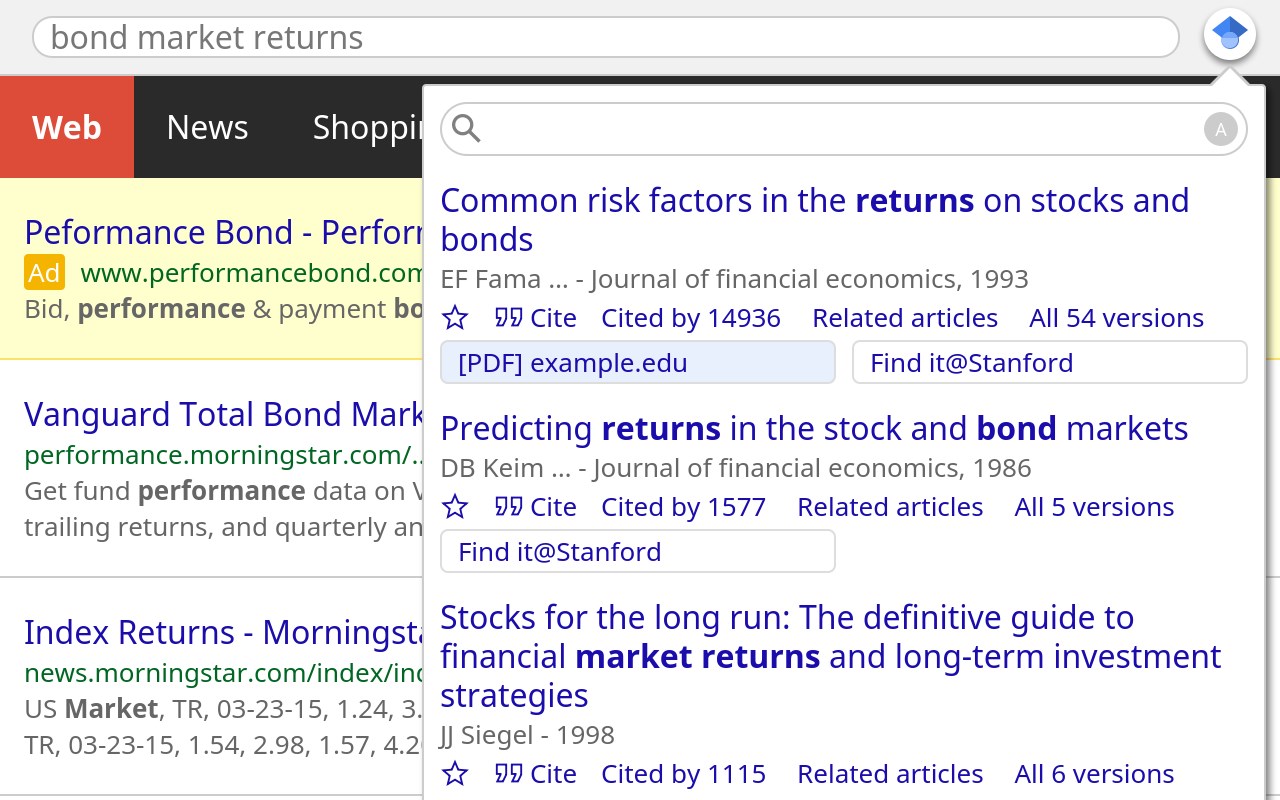Screen dimensions: 1280x800
Task: View All 54 versions of Fama article
Action: [1116, 318]
